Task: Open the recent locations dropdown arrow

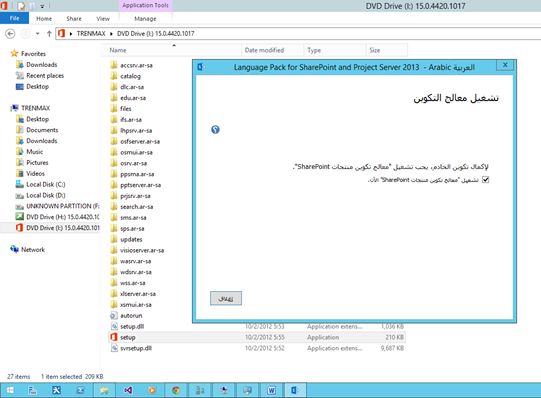Action: [x=38, y=33]
